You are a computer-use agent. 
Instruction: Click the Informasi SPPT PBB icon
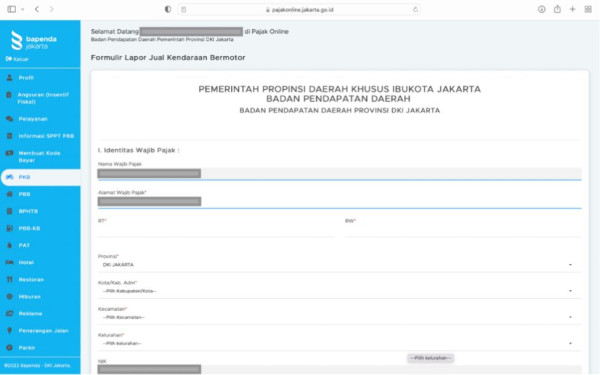[x=10, y=136]
